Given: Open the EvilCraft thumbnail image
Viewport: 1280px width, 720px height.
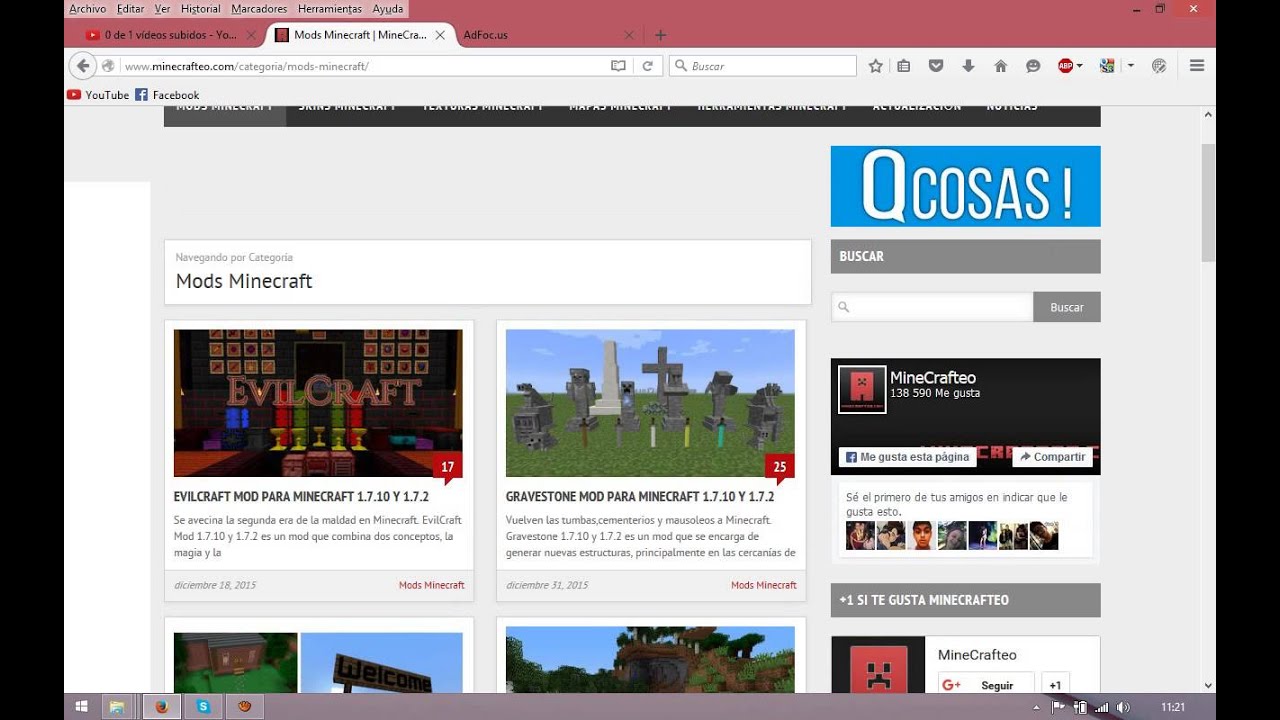Looking at the screenshot, I should 318,403.
